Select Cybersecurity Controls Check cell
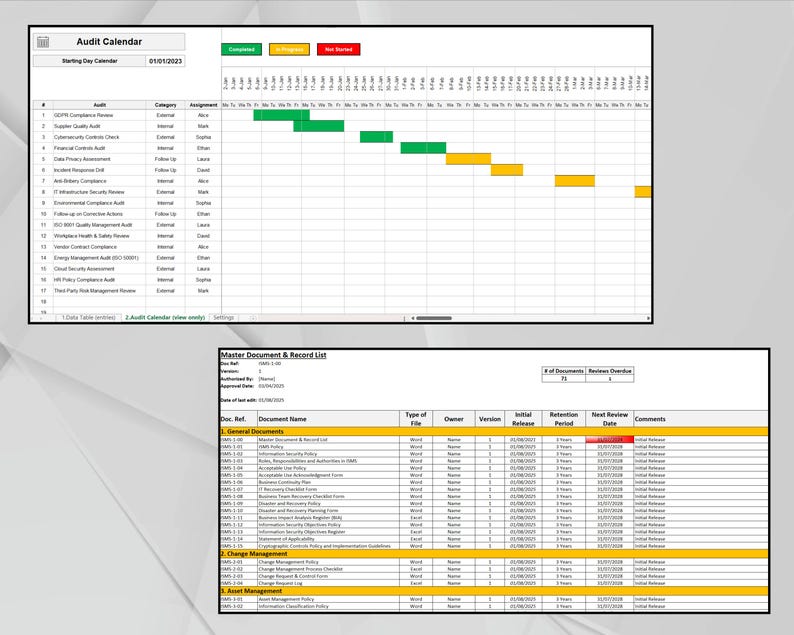Screen dimensions: 794x635 tap(99, 137)
